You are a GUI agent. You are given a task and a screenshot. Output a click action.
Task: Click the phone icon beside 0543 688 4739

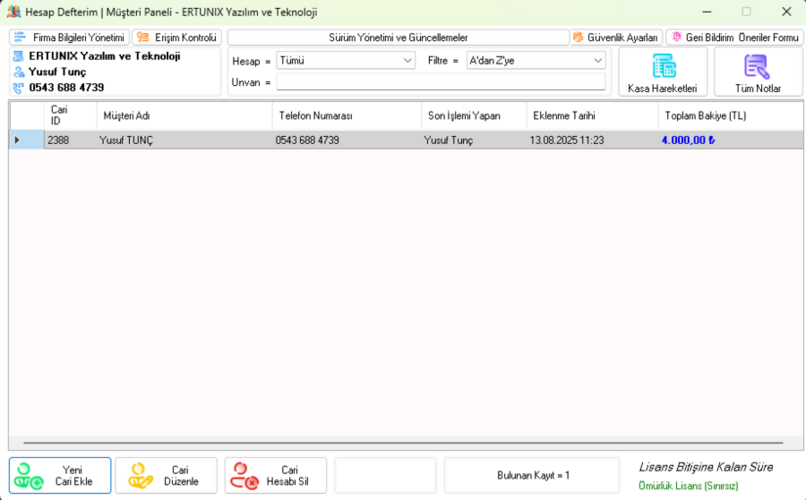tap(19, 88)
